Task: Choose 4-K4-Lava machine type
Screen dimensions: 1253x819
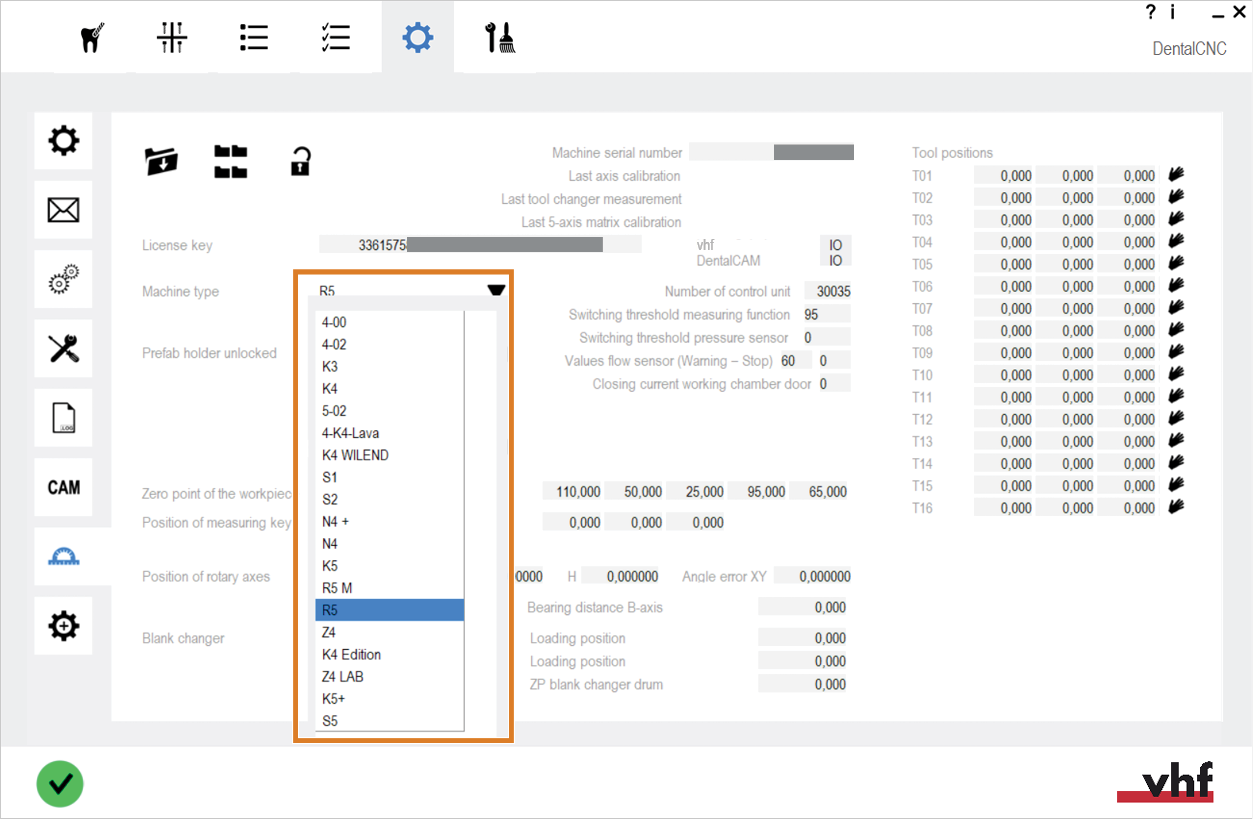Action: pyautogui.click(x=390, y=433)
